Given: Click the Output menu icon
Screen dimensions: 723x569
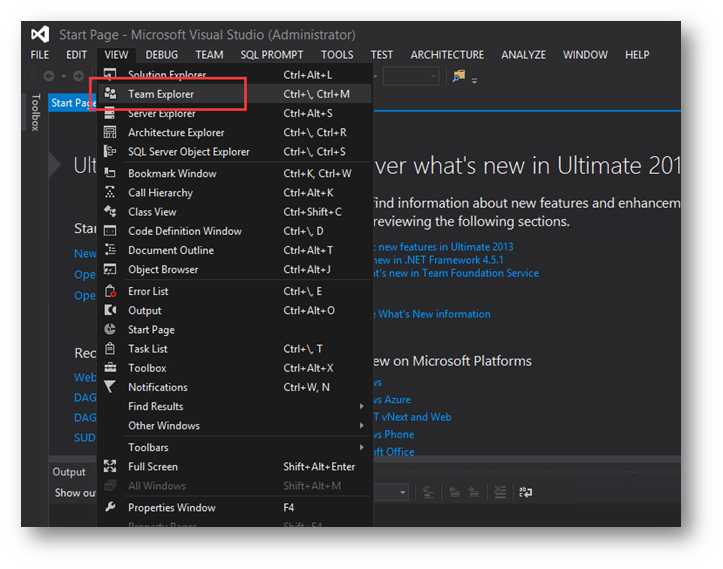Looking at the screenshot, I should (x=110, y=310).
